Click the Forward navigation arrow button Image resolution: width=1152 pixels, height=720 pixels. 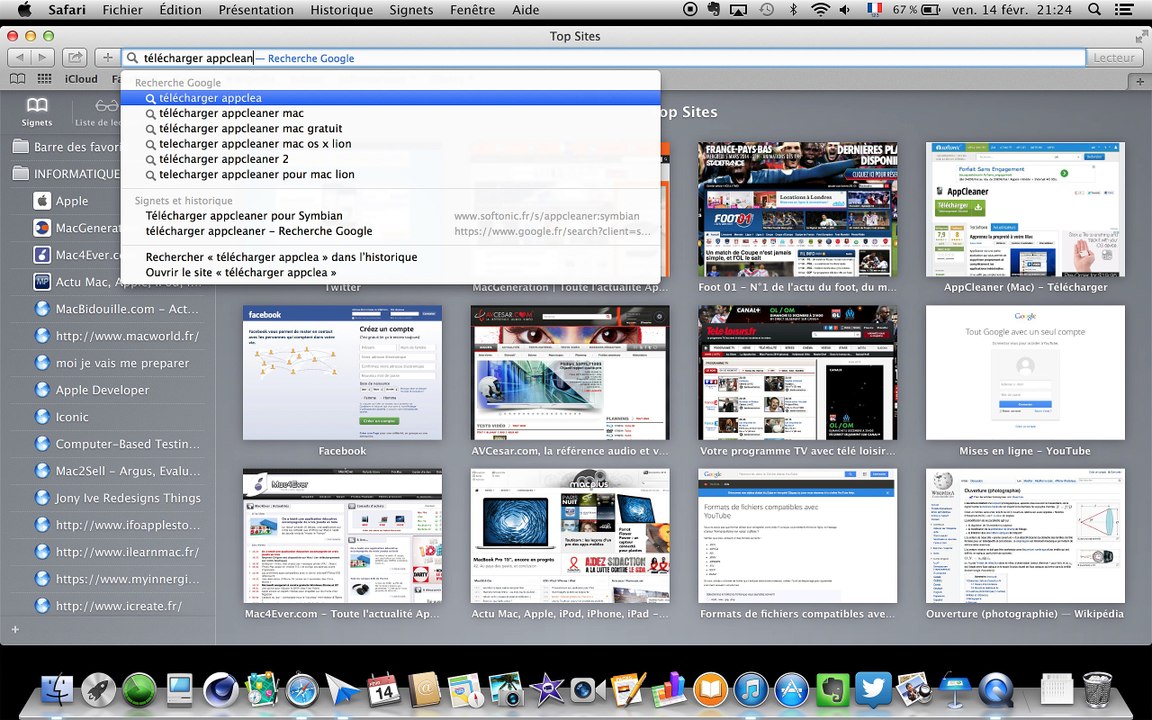(x=43, y=57)
